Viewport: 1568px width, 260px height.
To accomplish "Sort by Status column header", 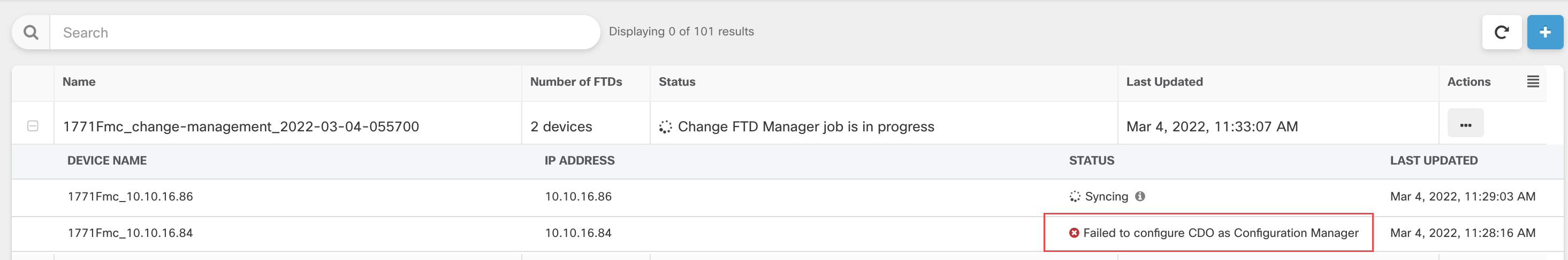I will pos(677,82).
